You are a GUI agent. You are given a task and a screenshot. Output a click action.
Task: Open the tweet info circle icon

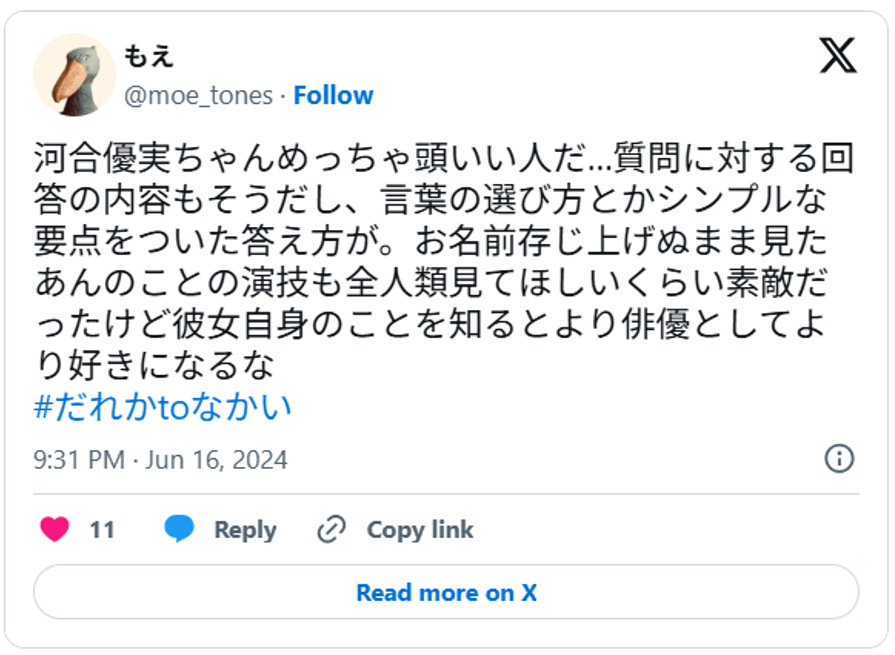(838, 459)
